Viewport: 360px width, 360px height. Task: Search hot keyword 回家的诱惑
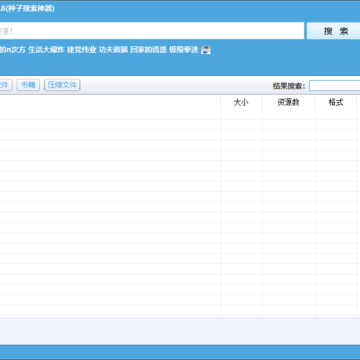point(148,50)
